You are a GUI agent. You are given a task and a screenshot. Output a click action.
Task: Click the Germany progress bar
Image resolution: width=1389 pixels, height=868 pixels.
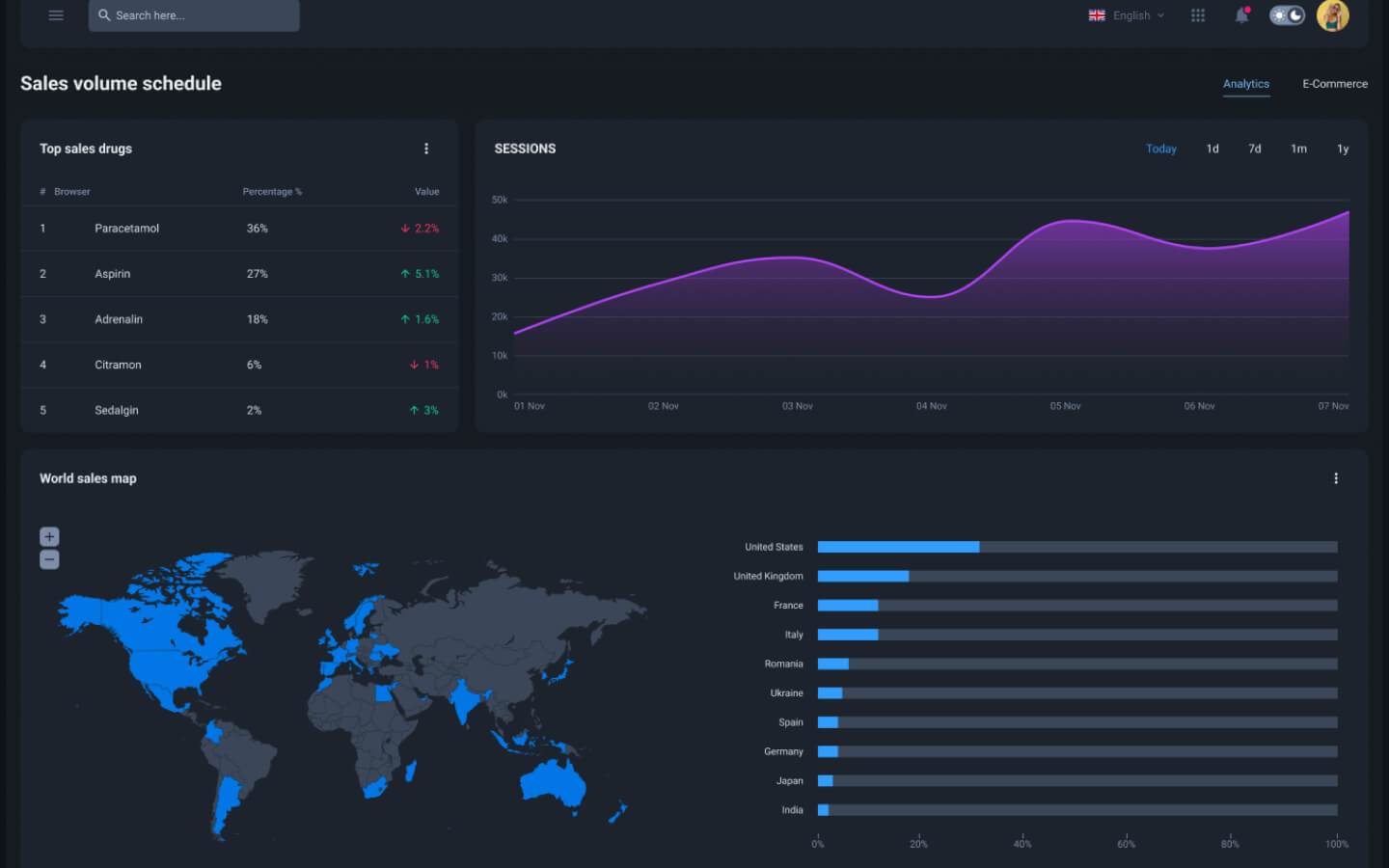pos(1077,751)
